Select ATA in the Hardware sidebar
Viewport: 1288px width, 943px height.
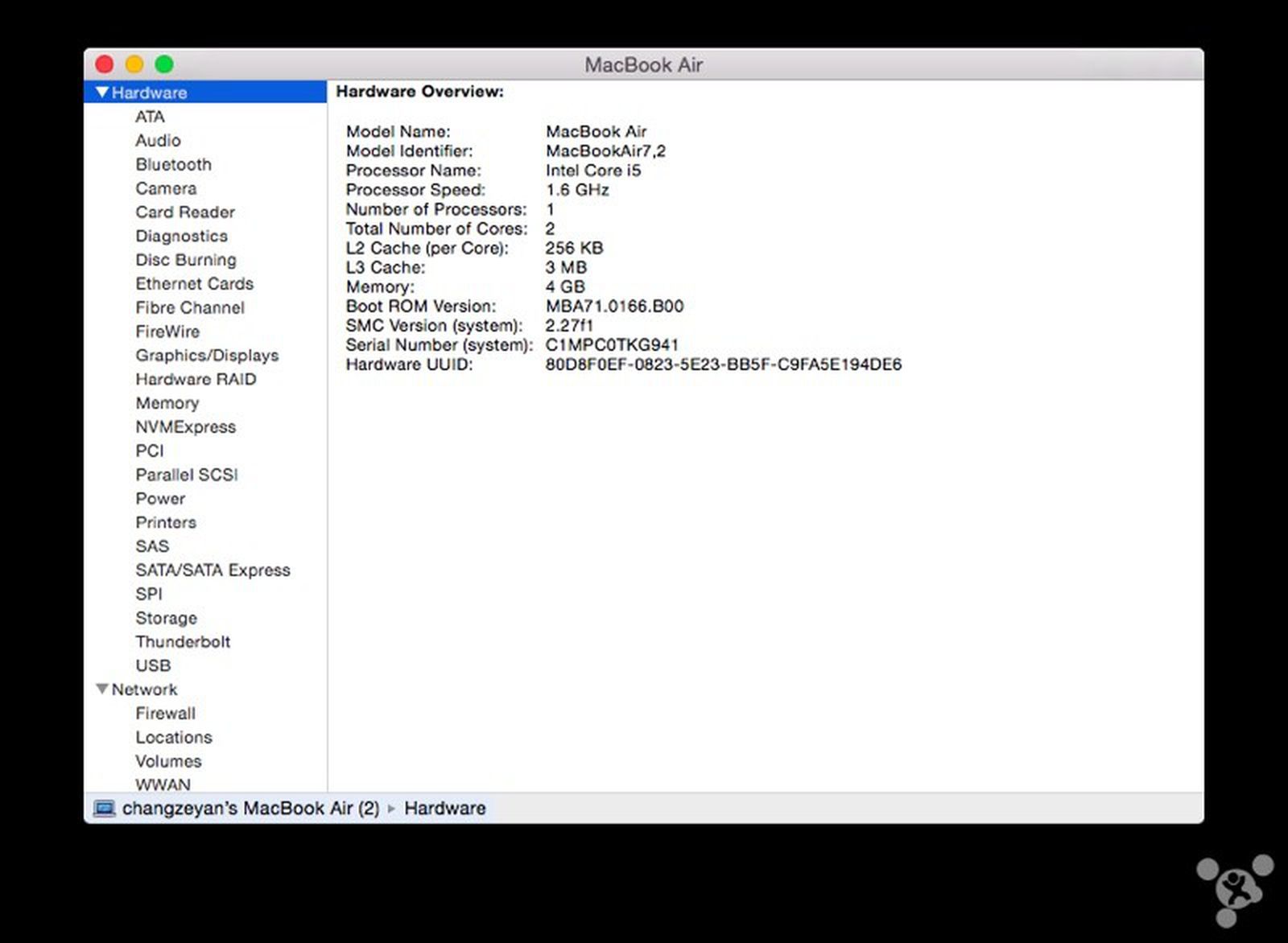pos(150,116)
